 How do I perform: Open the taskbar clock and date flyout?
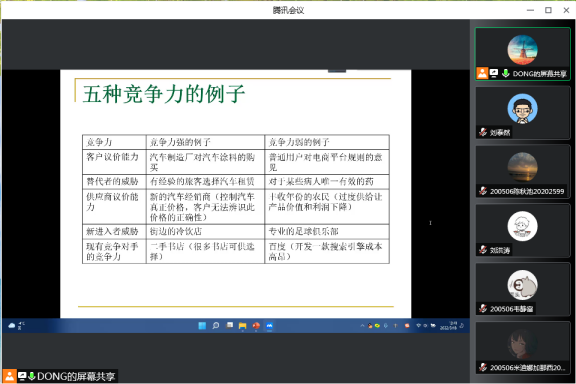tap(449, 326)
